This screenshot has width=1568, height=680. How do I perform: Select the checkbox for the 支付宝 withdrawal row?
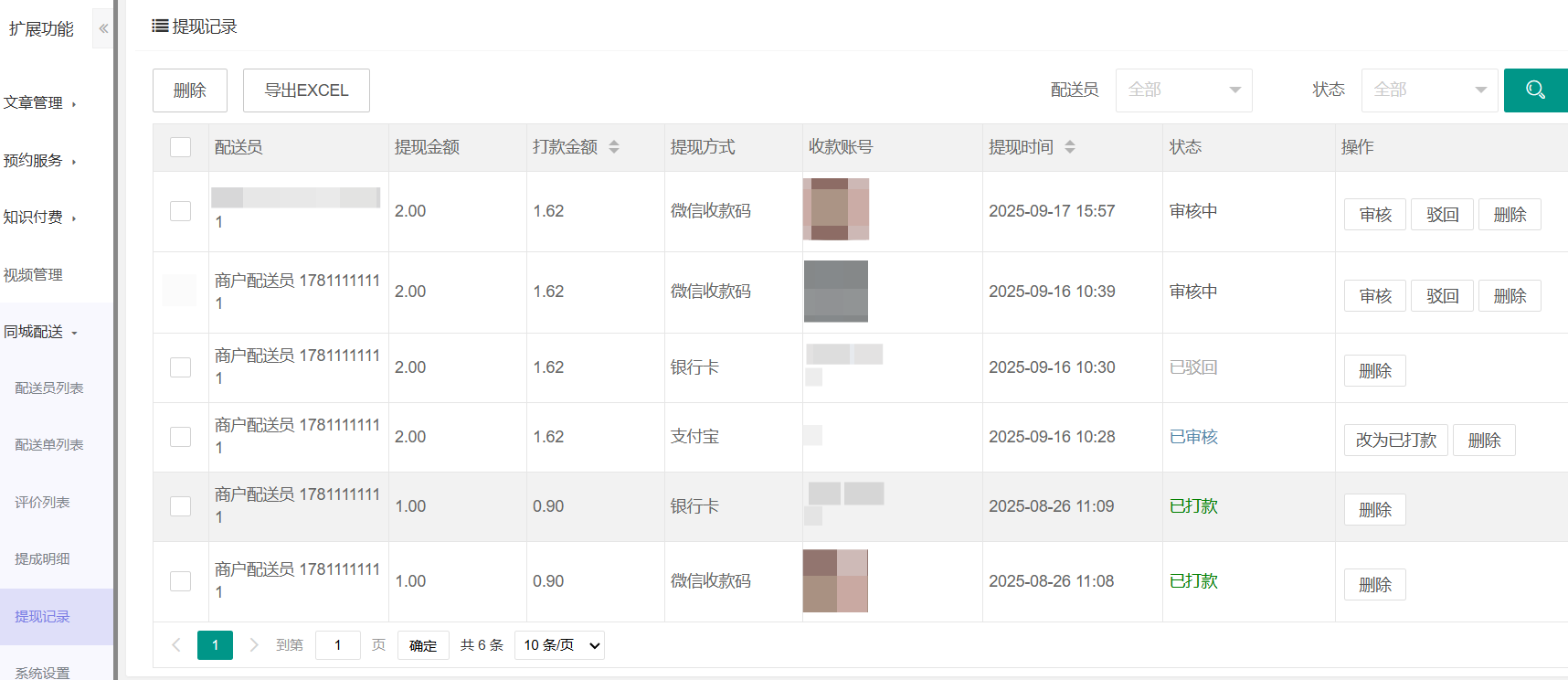click(x=181, y=437)
